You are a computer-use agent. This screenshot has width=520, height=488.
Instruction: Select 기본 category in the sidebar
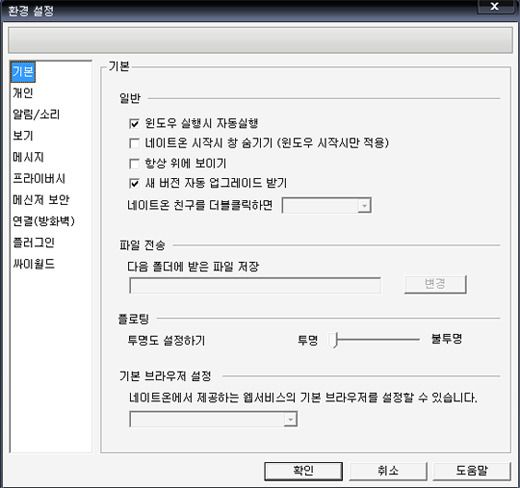coord(23,72)
